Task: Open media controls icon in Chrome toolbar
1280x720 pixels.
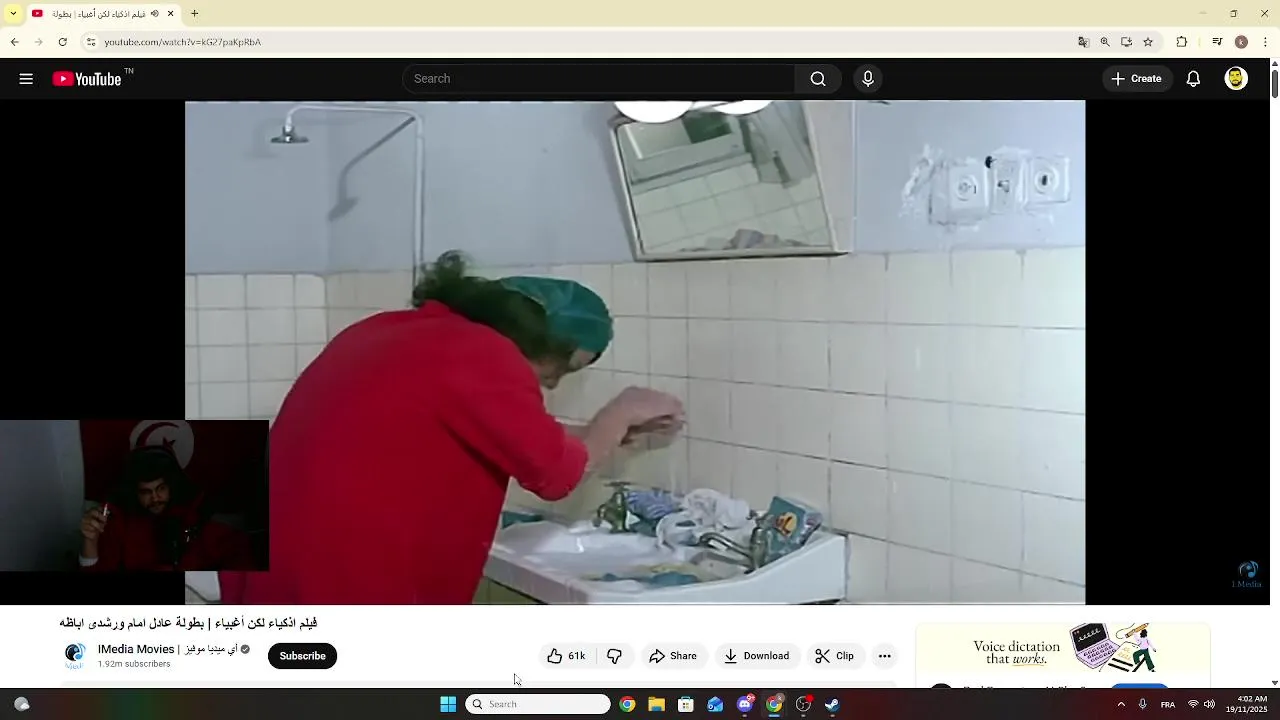Action: click(1217, 42)
